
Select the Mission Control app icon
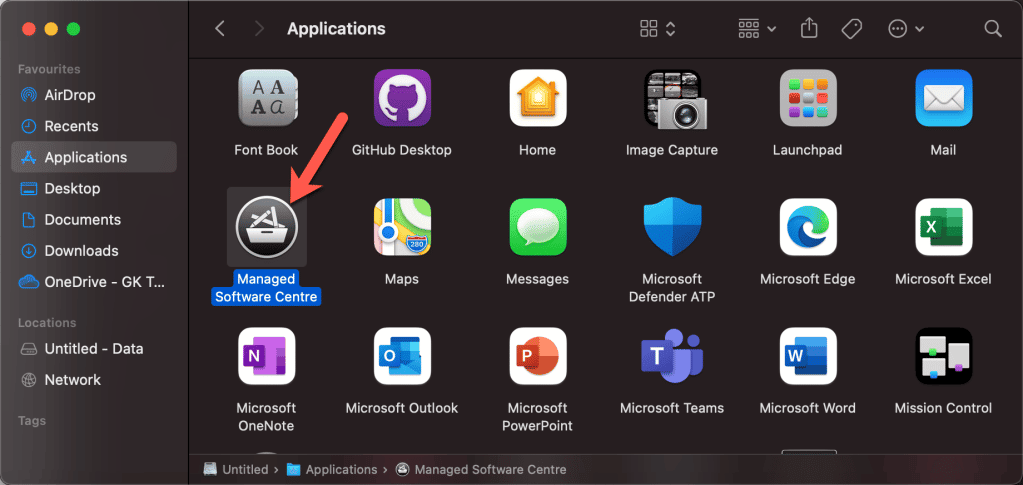coord(943,356)
